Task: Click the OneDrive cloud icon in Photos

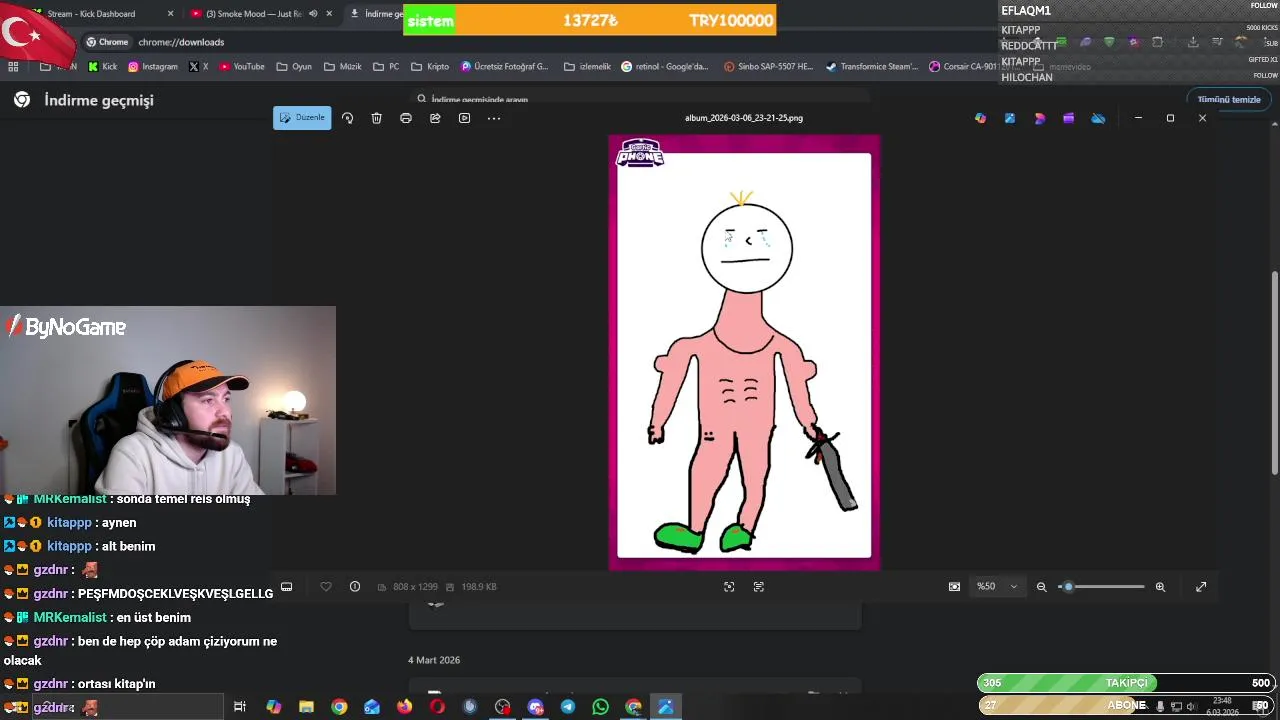Action: [1098, 118]
